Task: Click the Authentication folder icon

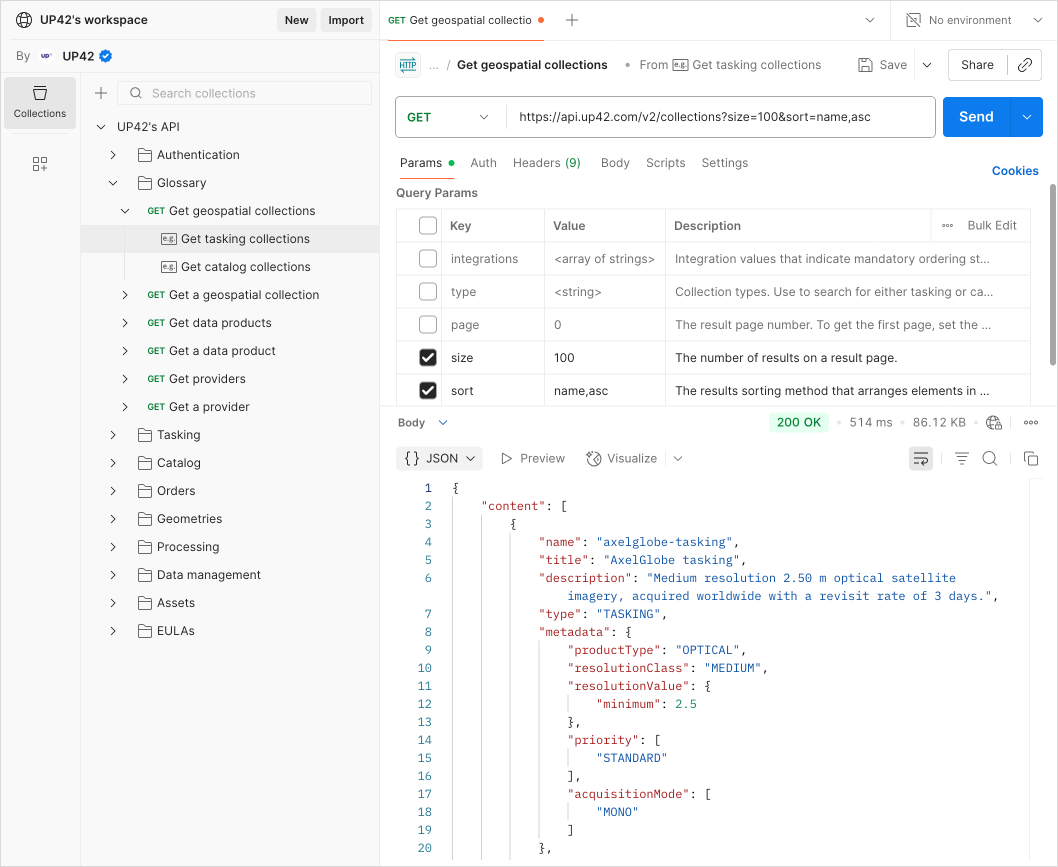Action: point(144,155)
